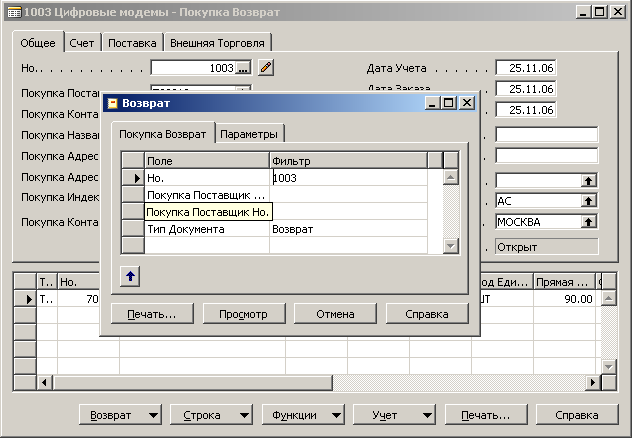Click the Печать... button in Возврат dialog

(152, 314)
